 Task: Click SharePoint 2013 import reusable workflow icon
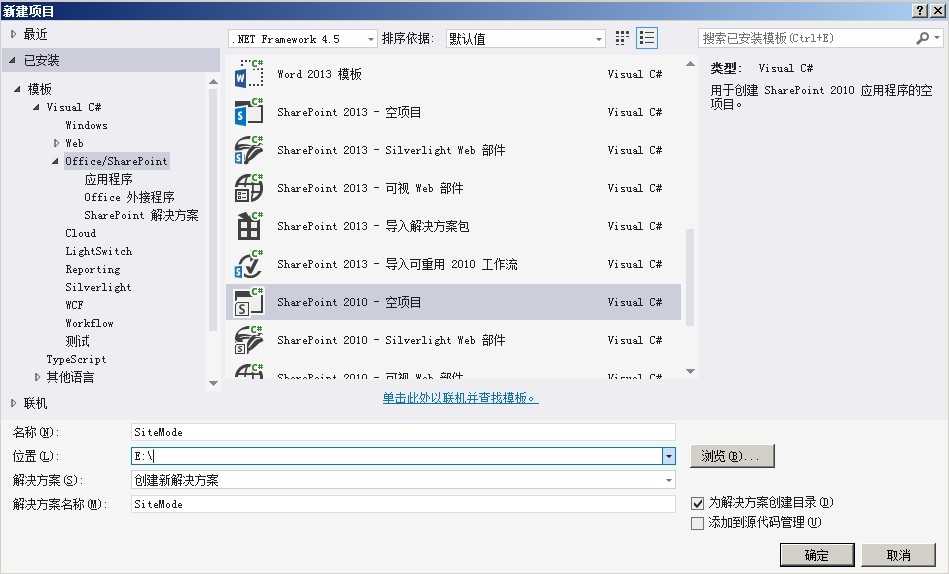(x=249, y=265)
